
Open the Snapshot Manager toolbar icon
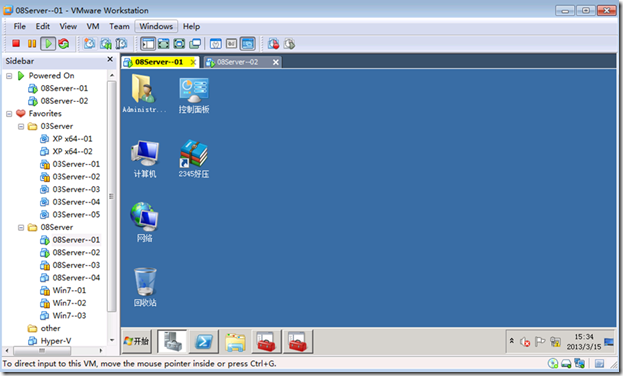pyautogui.click(x=121, y=43)
